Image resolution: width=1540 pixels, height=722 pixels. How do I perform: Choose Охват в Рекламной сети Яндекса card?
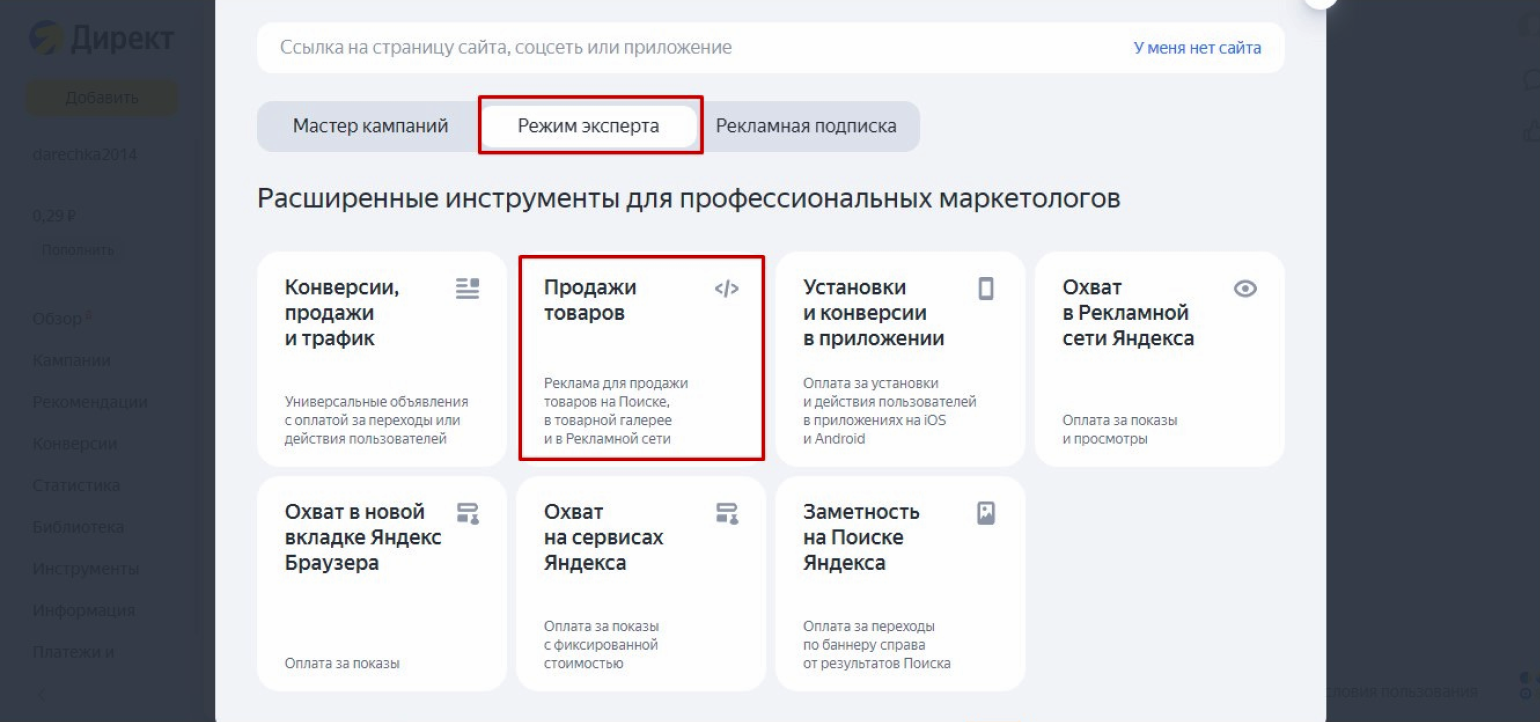(1160, 359)
